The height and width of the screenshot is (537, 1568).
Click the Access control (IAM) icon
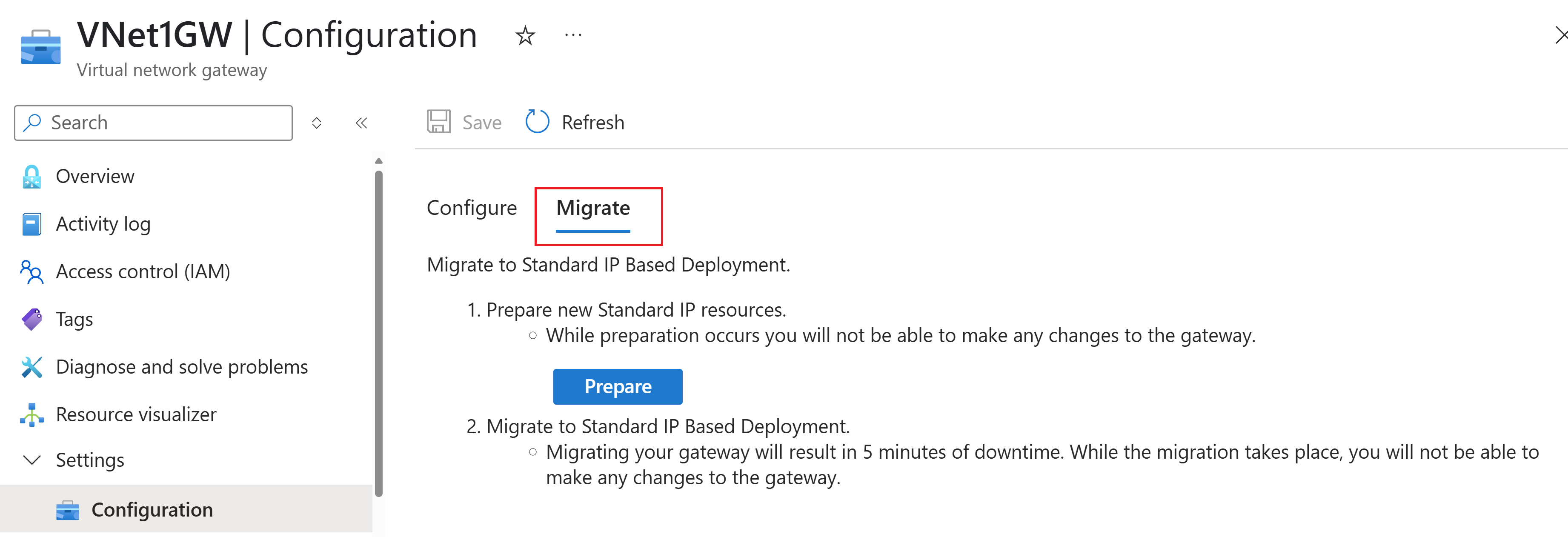(x=31, y=271)
